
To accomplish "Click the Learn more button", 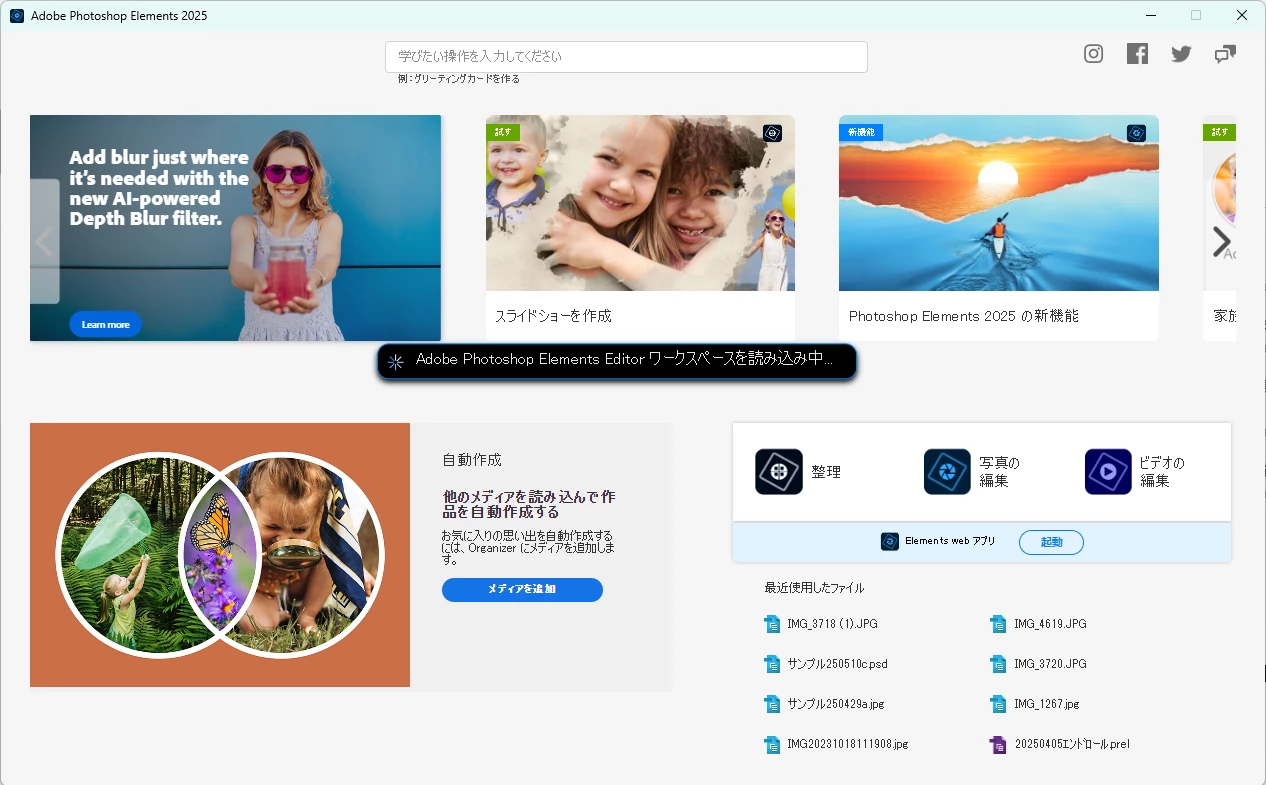I will pos(105,324).
